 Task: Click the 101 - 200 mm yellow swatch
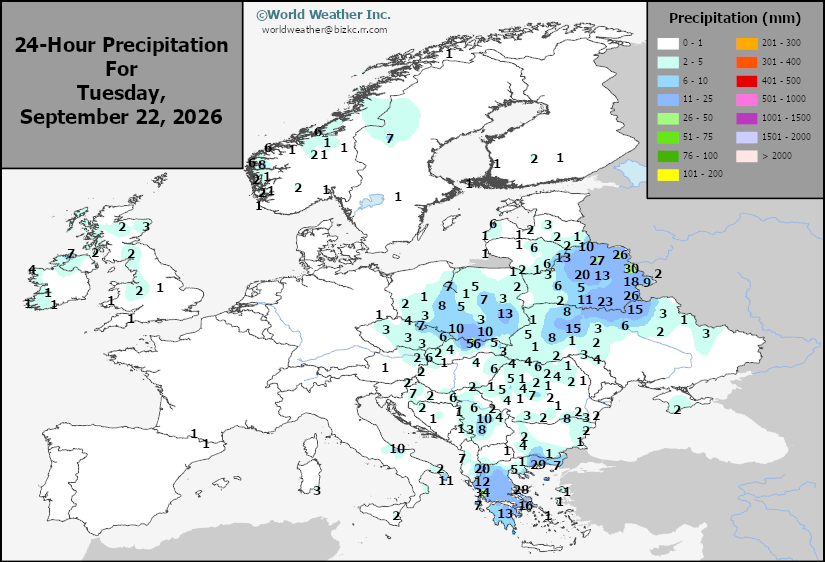(x=668, y=174)
